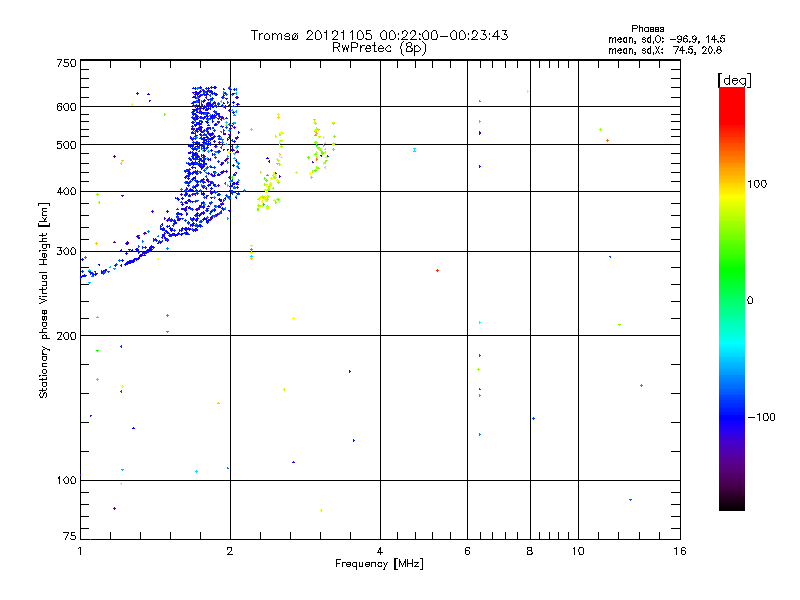Image resolution: width=800 pixels, height=600 pixels.
Task: Click the plot title 'Tromsø 20121105 00:22:00-00:23:43'
Action: 379,35
